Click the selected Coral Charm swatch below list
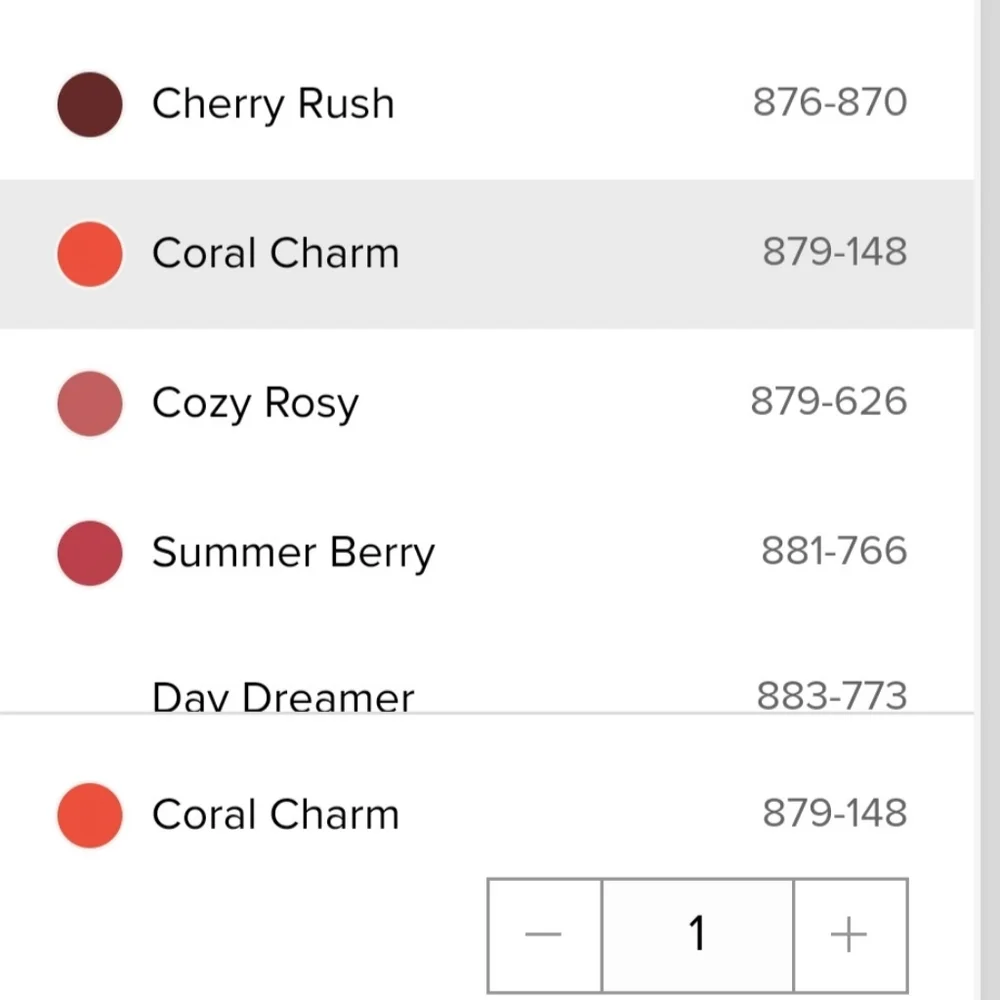 (90, 815)
